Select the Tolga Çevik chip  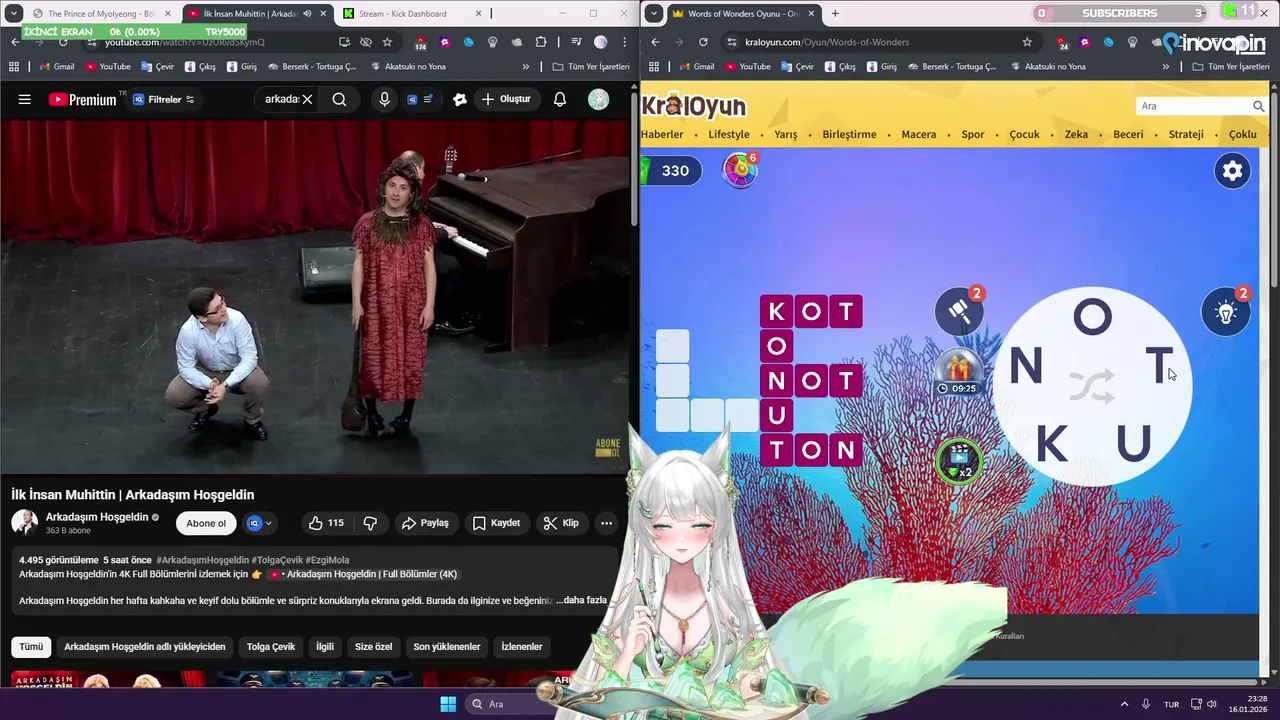[271, 647]
